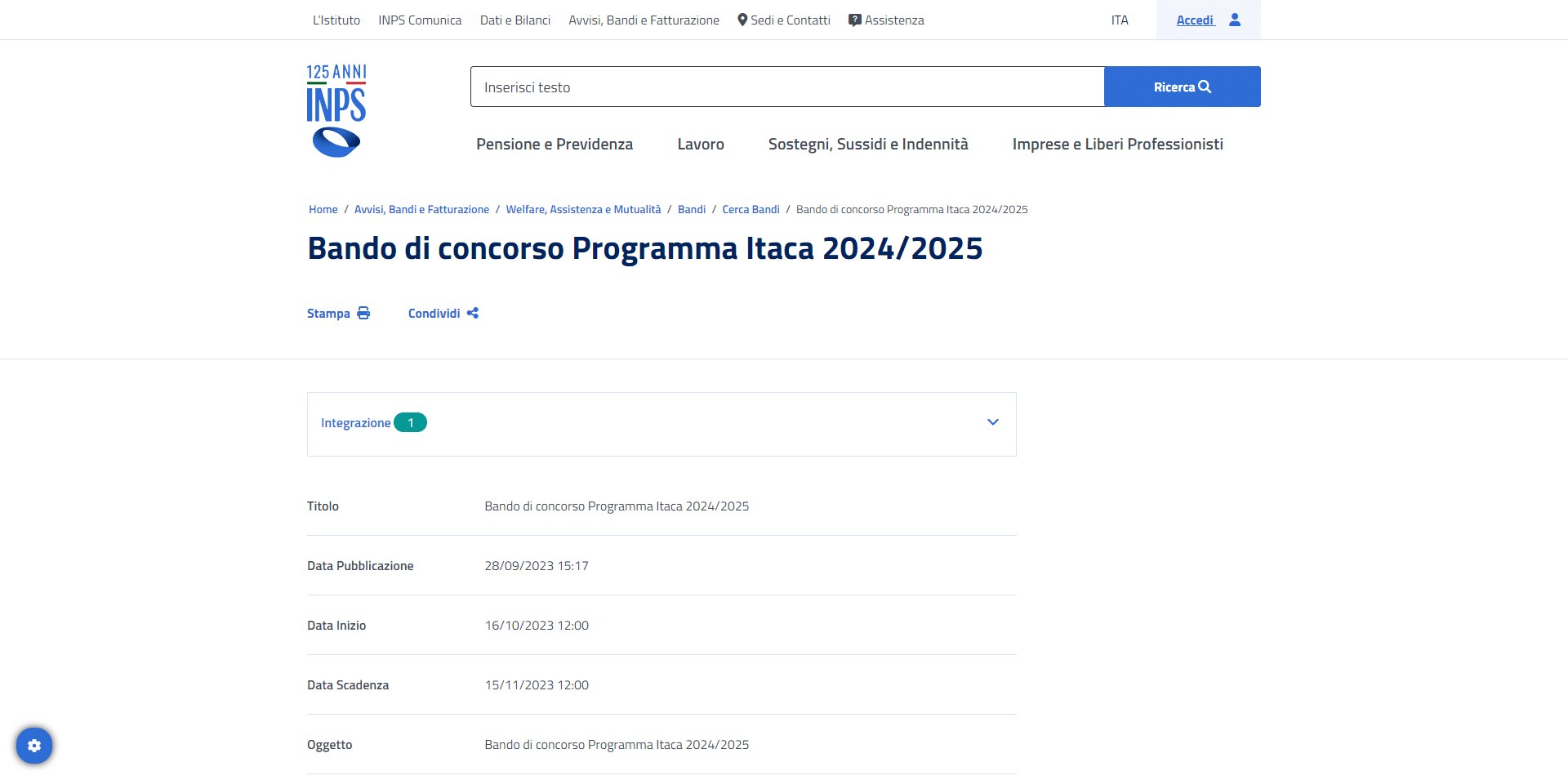Screen dimensions: 1568x780
Task: Open the L'Istituto menu
Action: 336,20
